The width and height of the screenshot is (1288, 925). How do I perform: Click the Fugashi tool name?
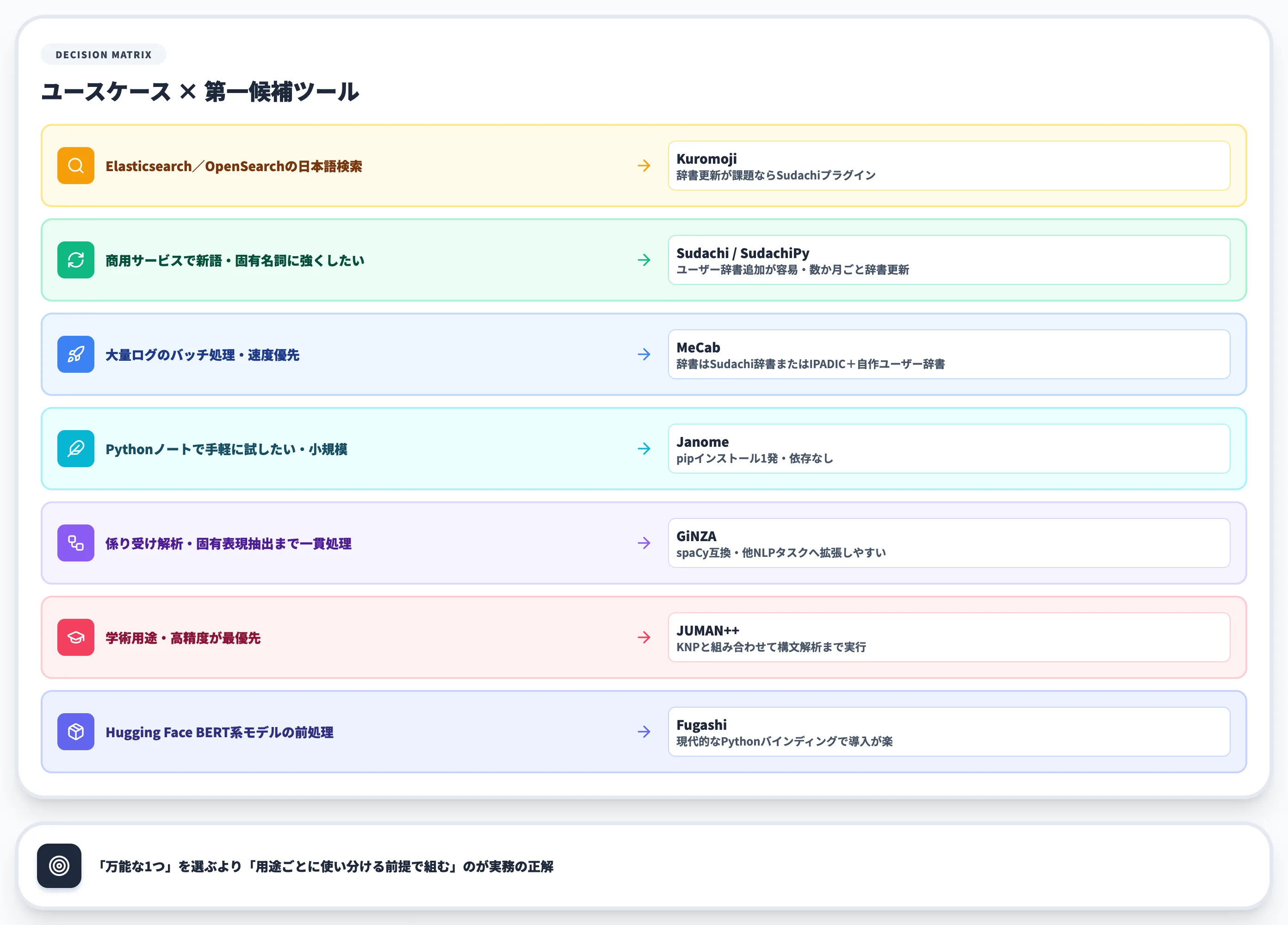tap(701, 725)
